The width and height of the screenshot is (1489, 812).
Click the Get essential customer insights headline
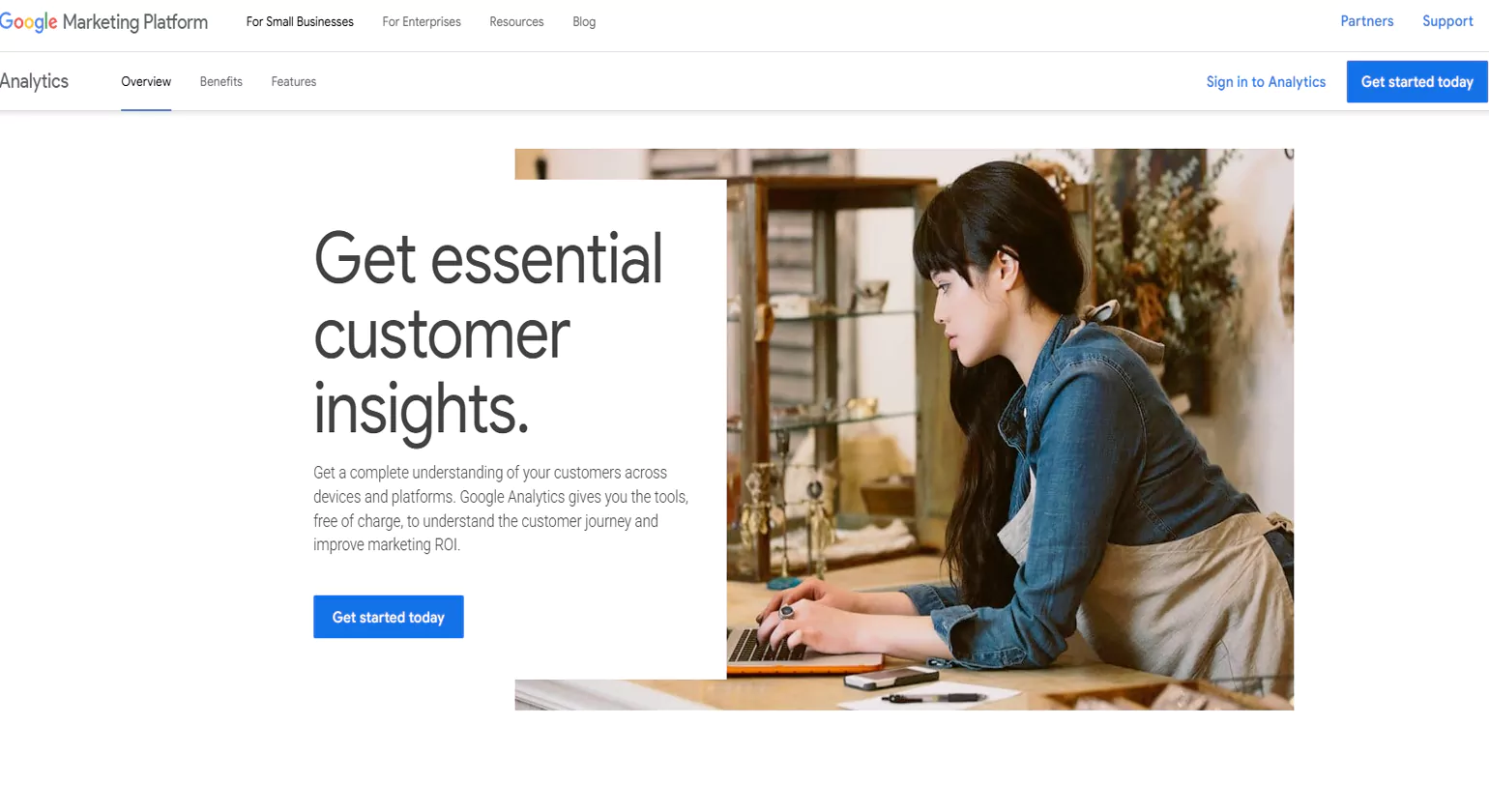(488, 333)
